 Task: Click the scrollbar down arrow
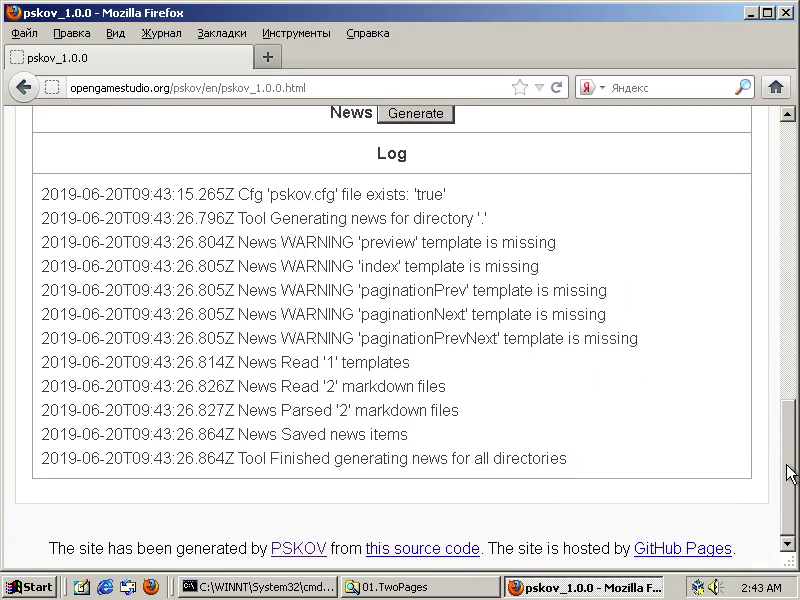tap(787, 543)
